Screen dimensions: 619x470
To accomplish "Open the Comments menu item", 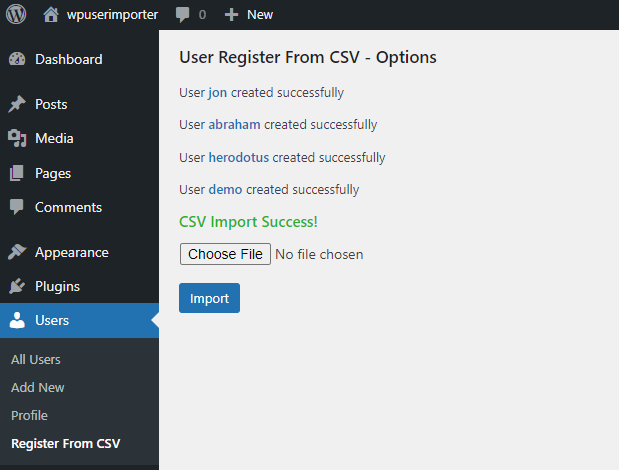I will (68, 207).
